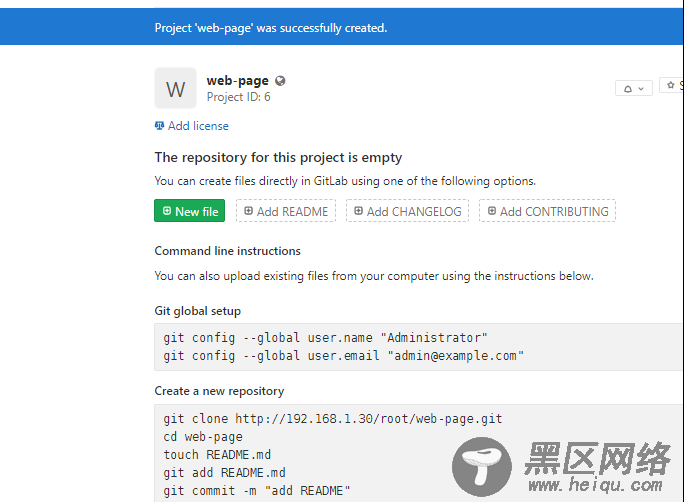The width and height of the screenshot is (684, 502).
Task: Click the 'Create a new repository' heading
Action: [x=219, y=391]
